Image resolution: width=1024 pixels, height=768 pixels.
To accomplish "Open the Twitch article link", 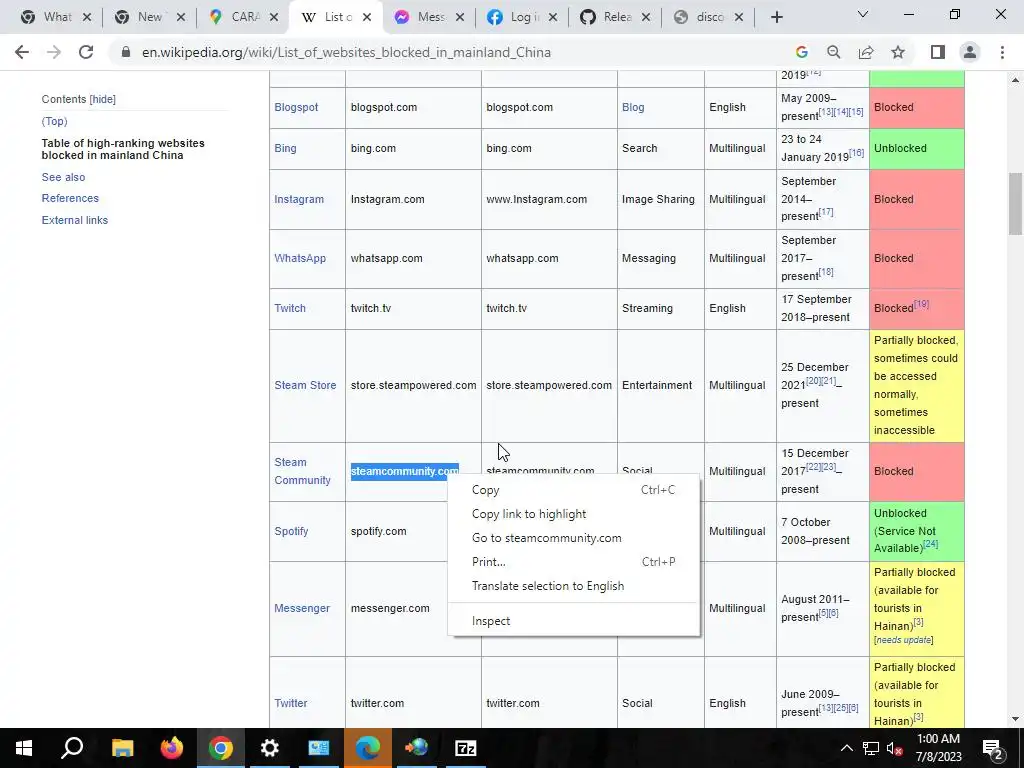I will pyautogui.click(x=290, y=308).
